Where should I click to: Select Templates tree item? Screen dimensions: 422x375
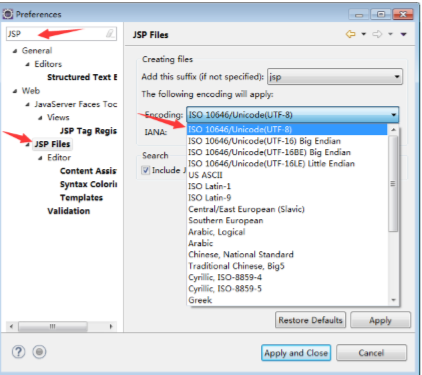point(81,198)
